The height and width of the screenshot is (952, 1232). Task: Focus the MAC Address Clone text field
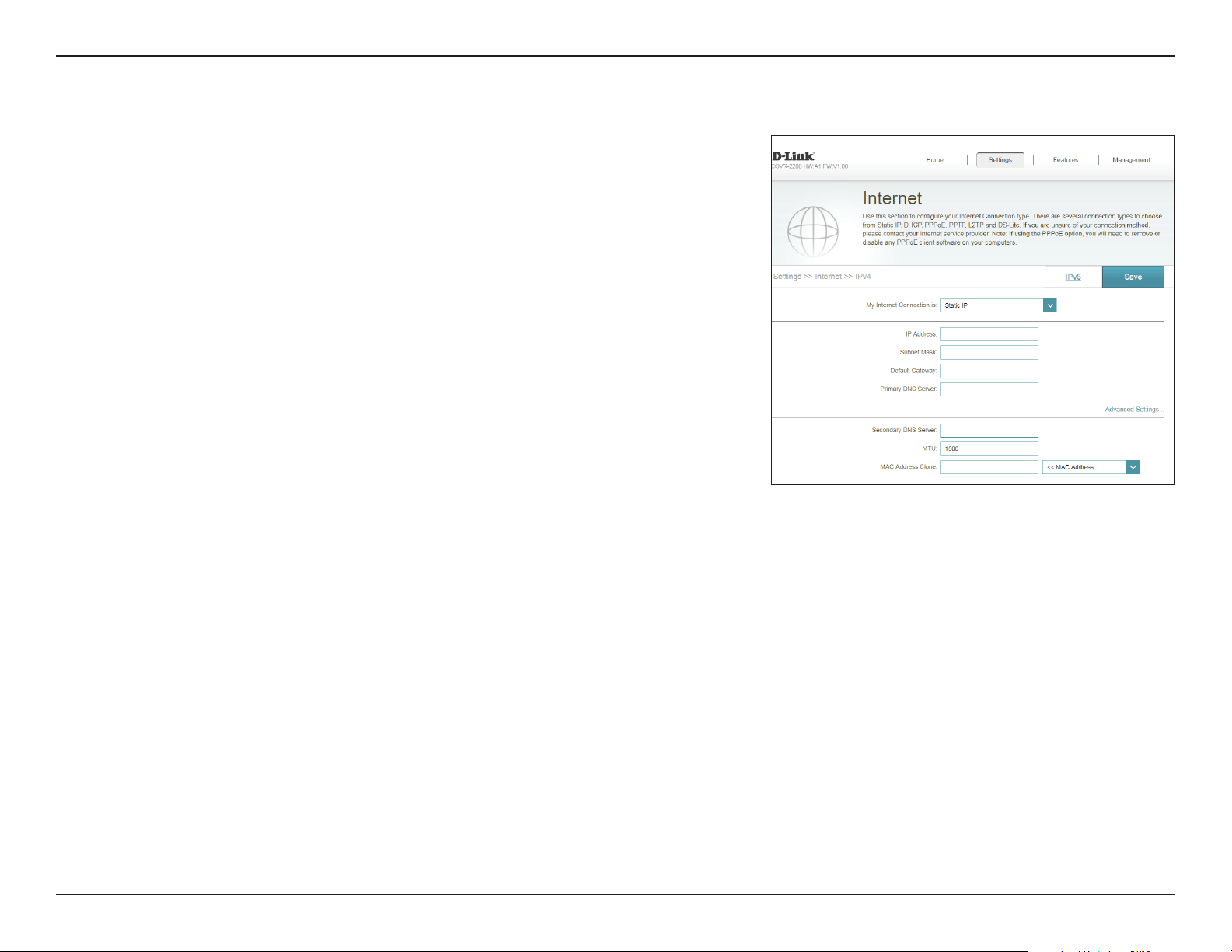[x=989, y=467]
